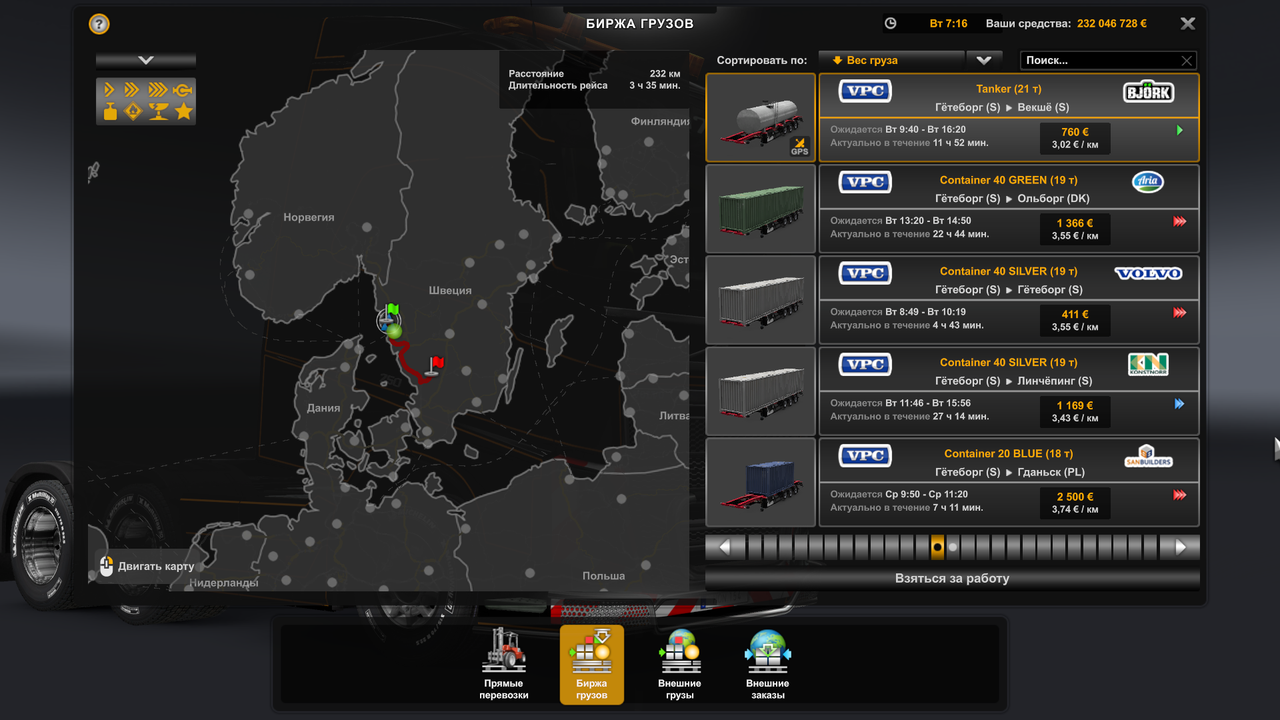Toggle the ADR hazardous cargo filter
The width and height of the screenshot is (1280, 720).
(x=133, y=111)
